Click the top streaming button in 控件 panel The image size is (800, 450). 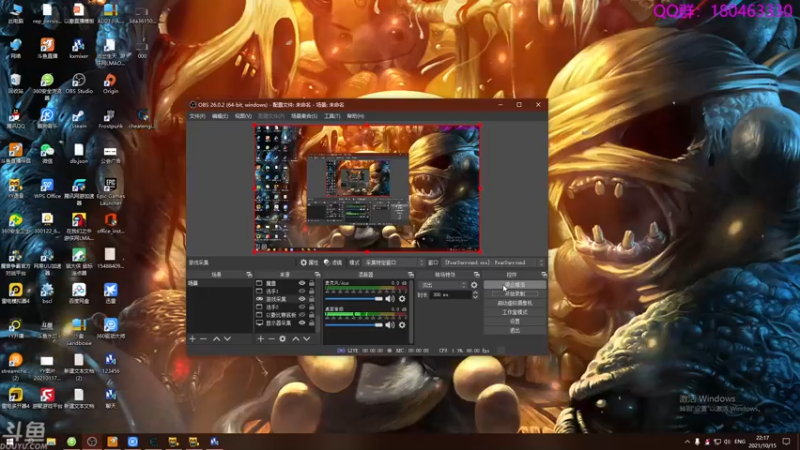(x=515, y=285)
